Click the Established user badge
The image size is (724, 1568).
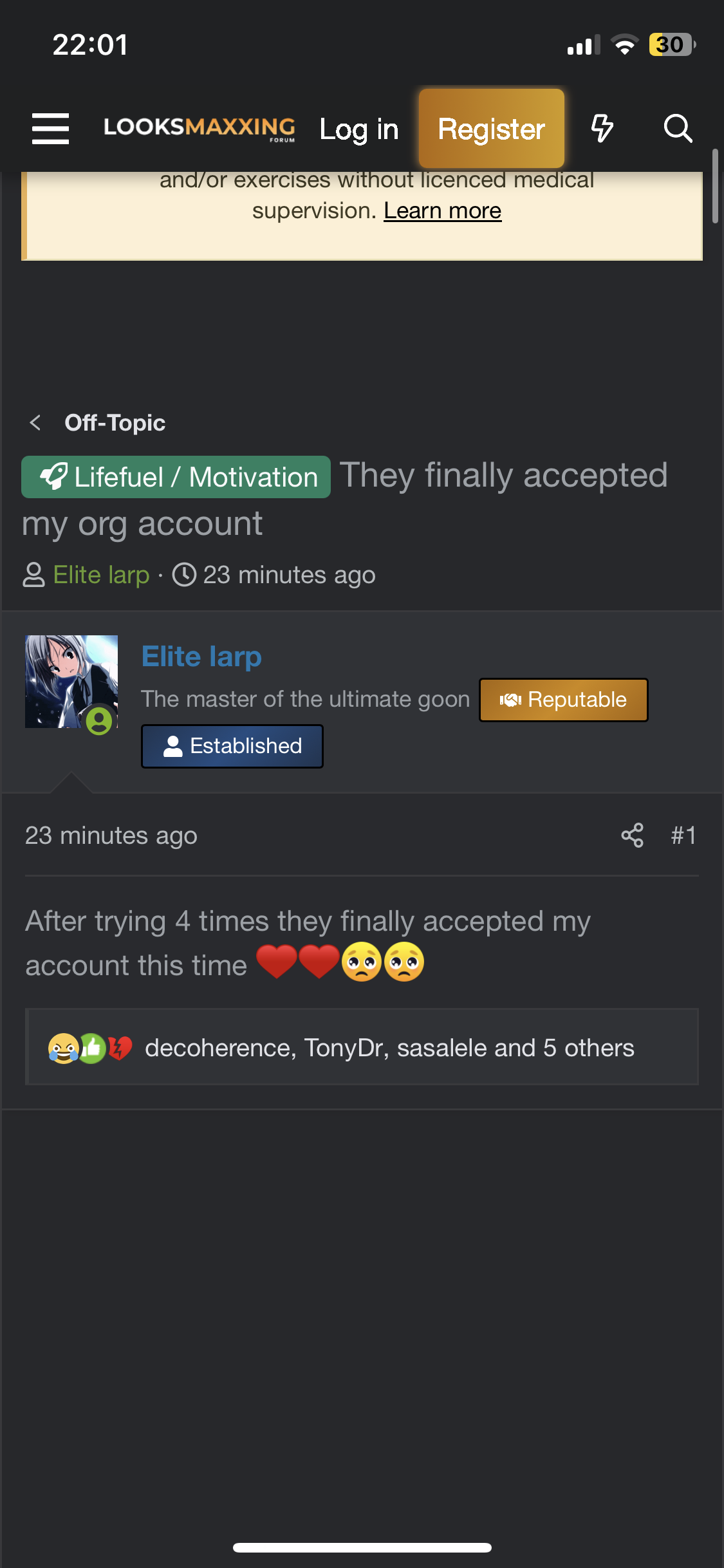[x=232, y=746]
